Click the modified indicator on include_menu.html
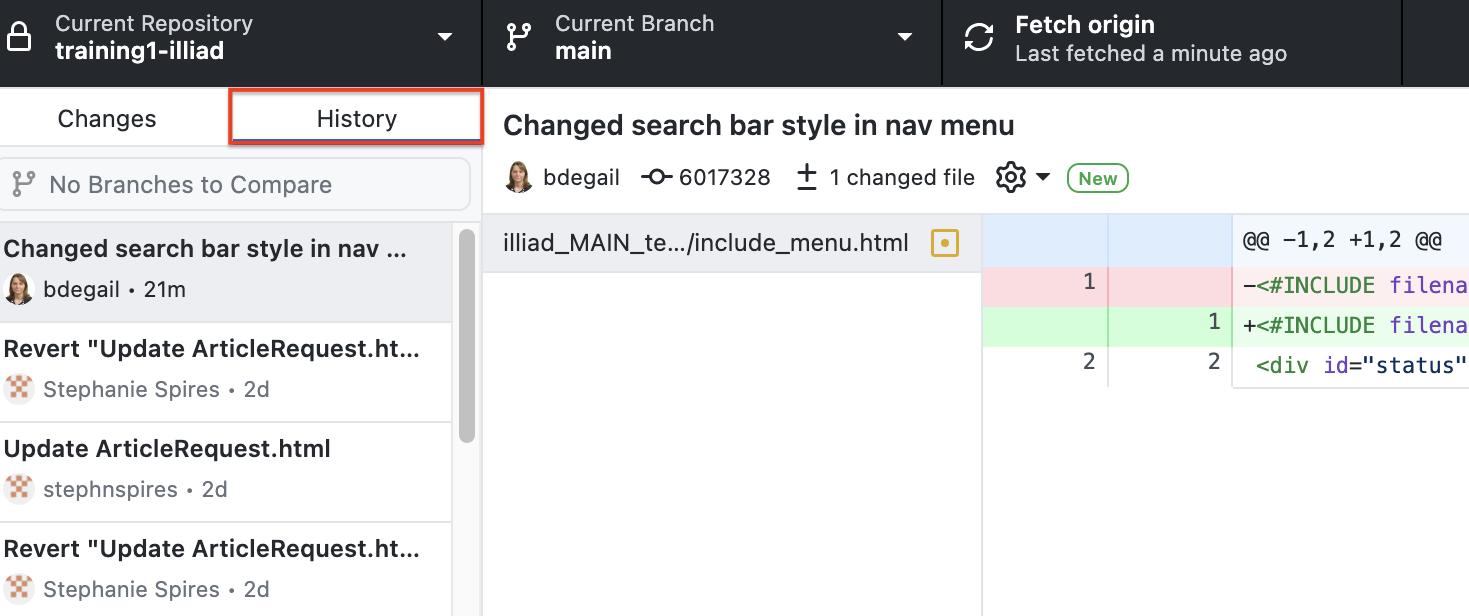Image resolution: width=1469 pixels, height=616 pixels. (944, 242)
